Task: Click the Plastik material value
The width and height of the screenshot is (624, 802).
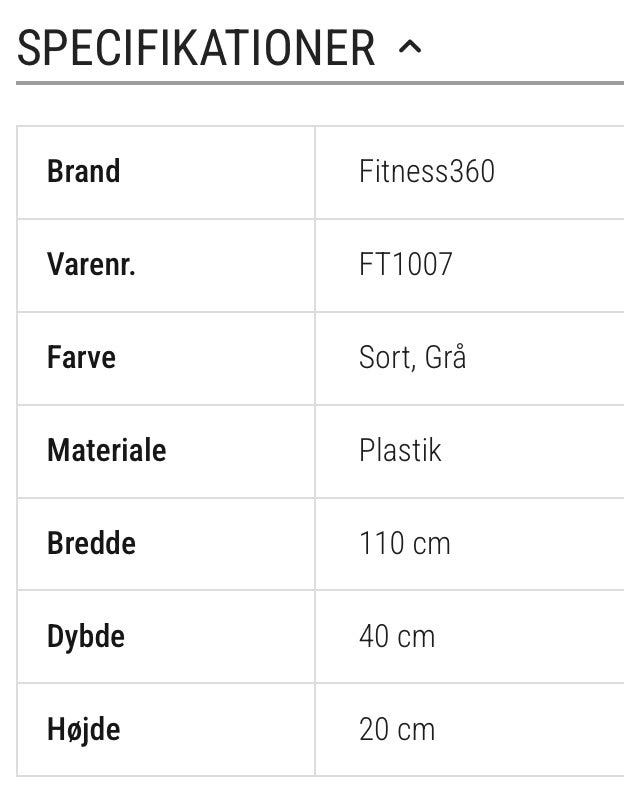Action: [400, 451]
